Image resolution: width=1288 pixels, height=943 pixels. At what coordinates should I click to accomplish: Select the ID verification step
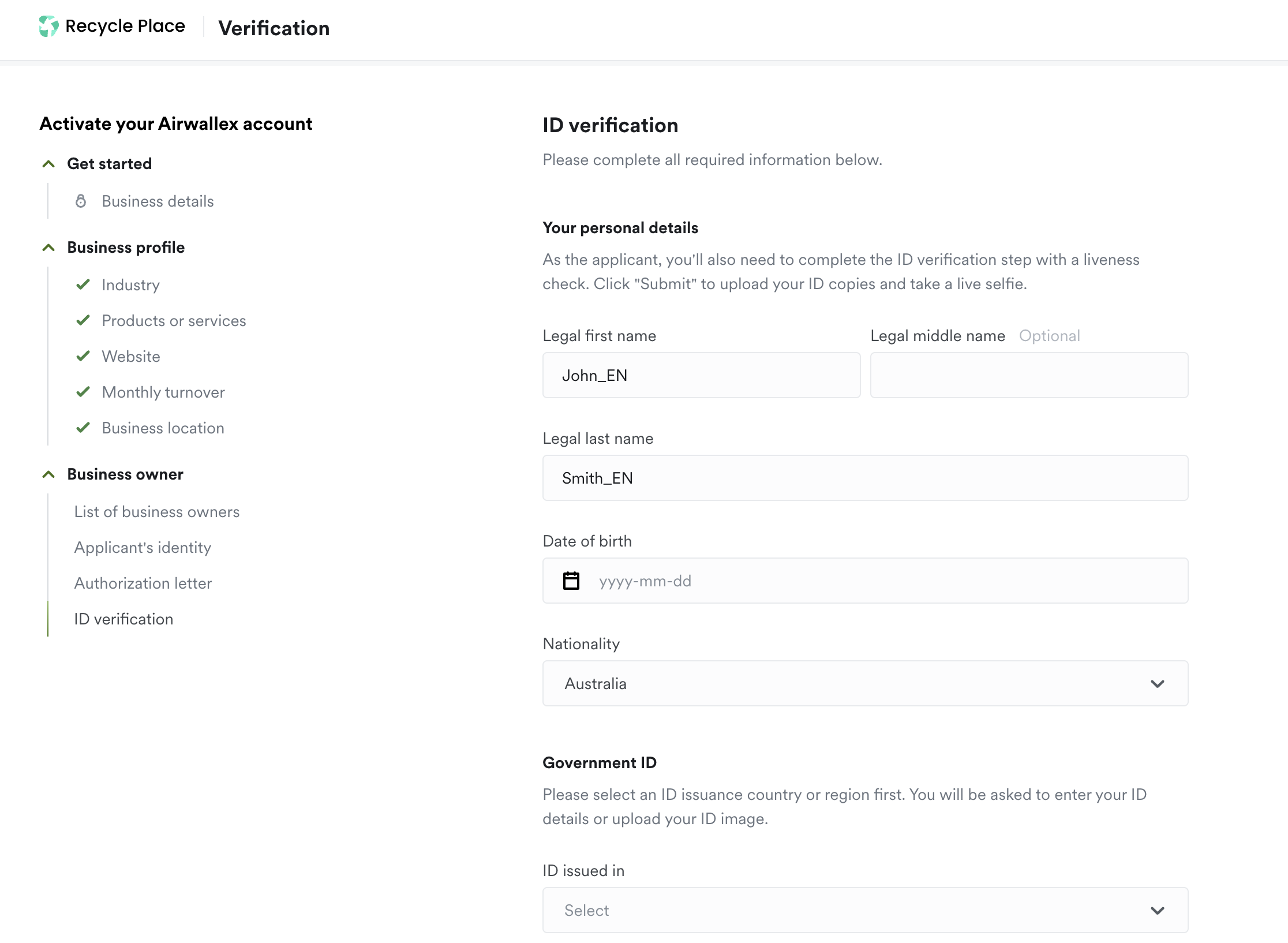click(123, 619)
